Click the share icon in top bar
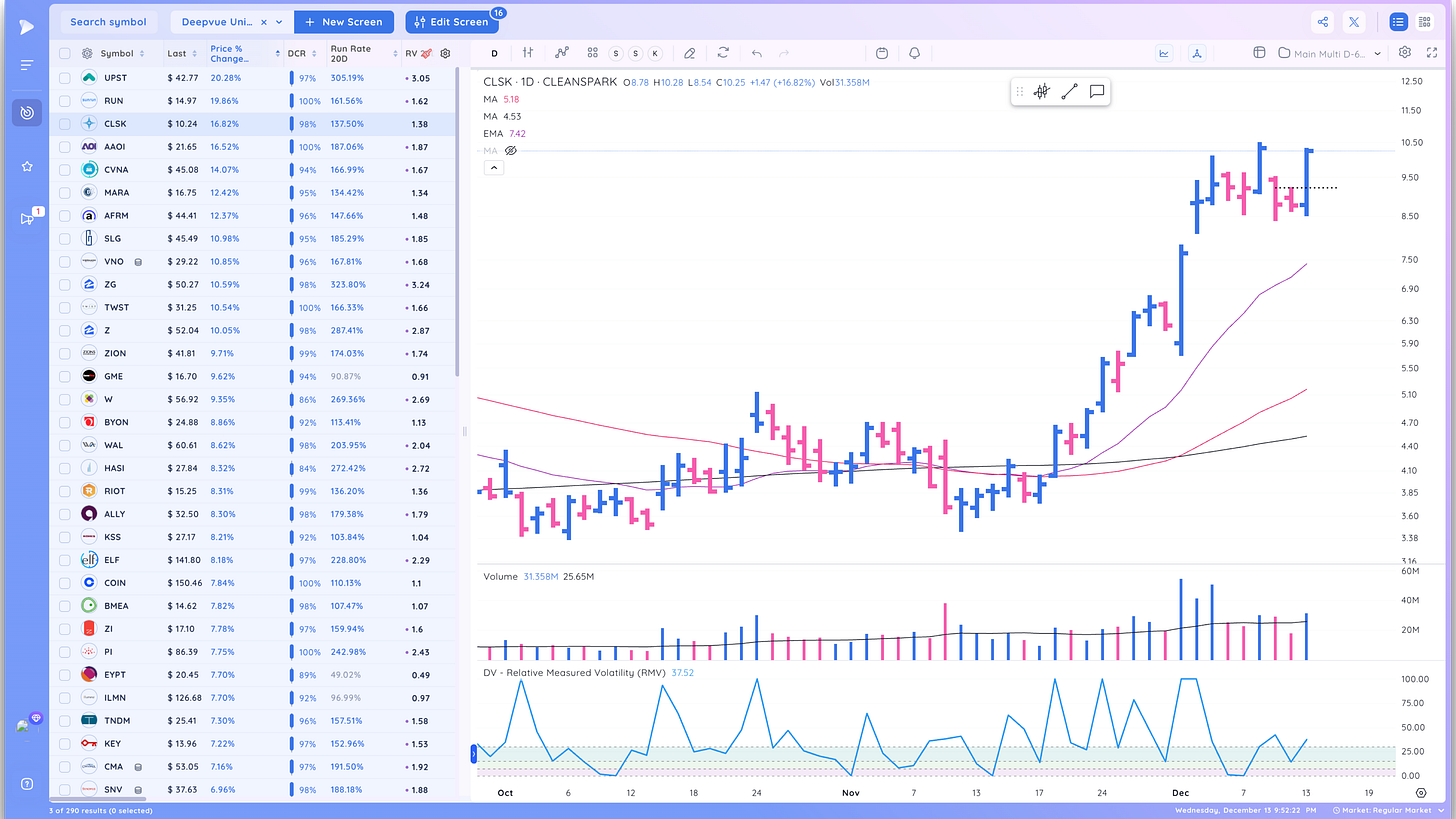This screenshot has height=819, width=1456. tap(1323, 22)
